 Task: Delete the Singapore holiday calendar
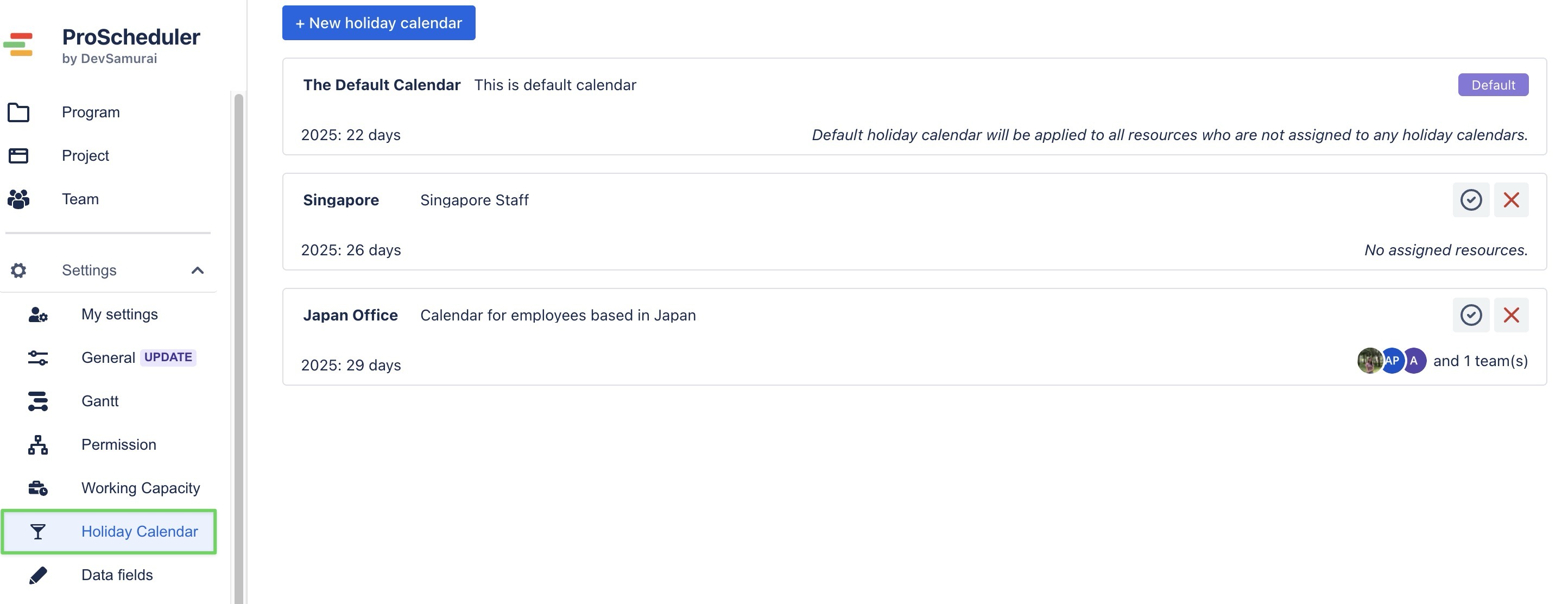coord(1511,200)
